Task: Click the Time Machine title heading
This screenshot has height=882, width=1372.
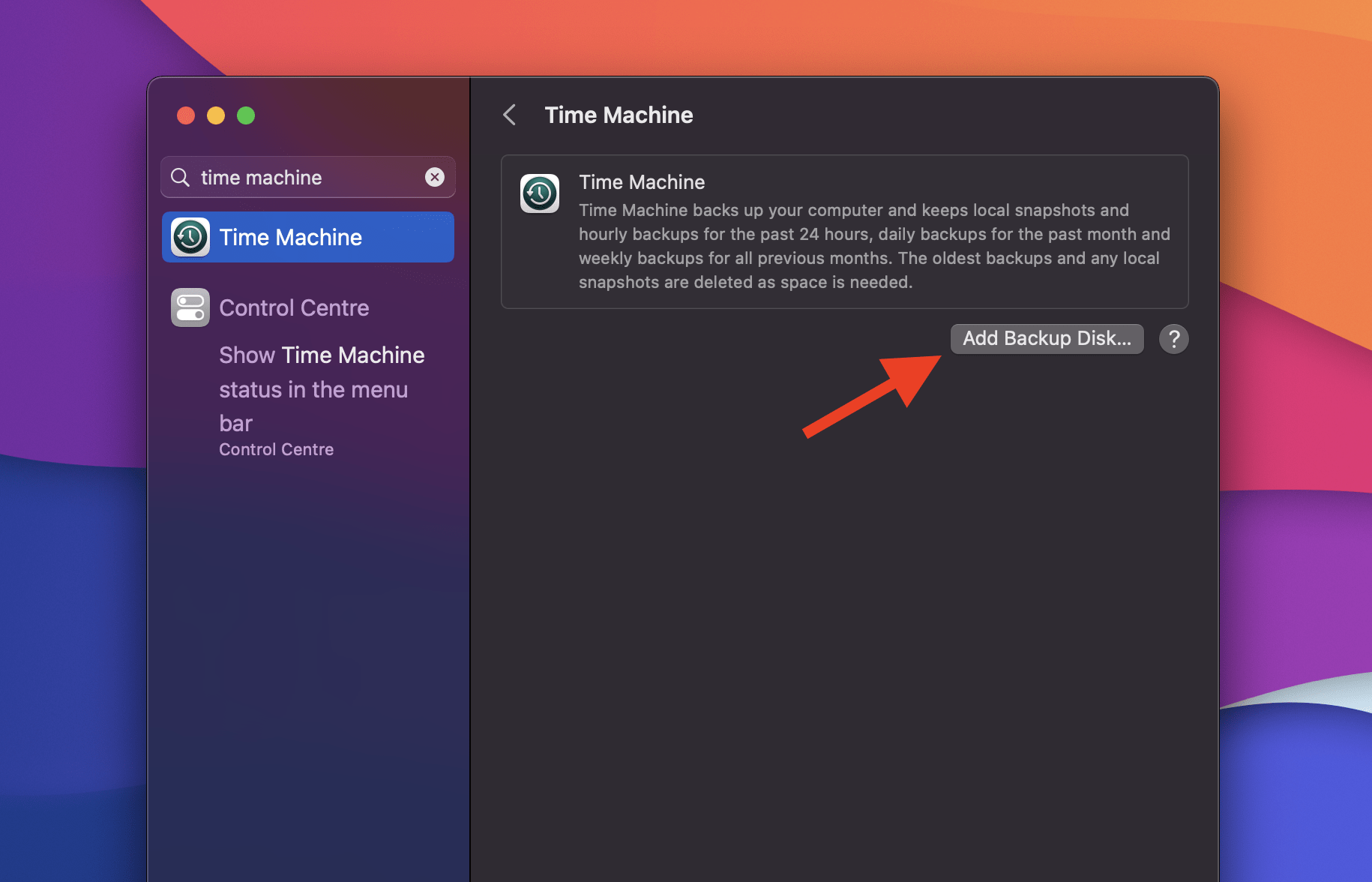Action: coord(618,115)
